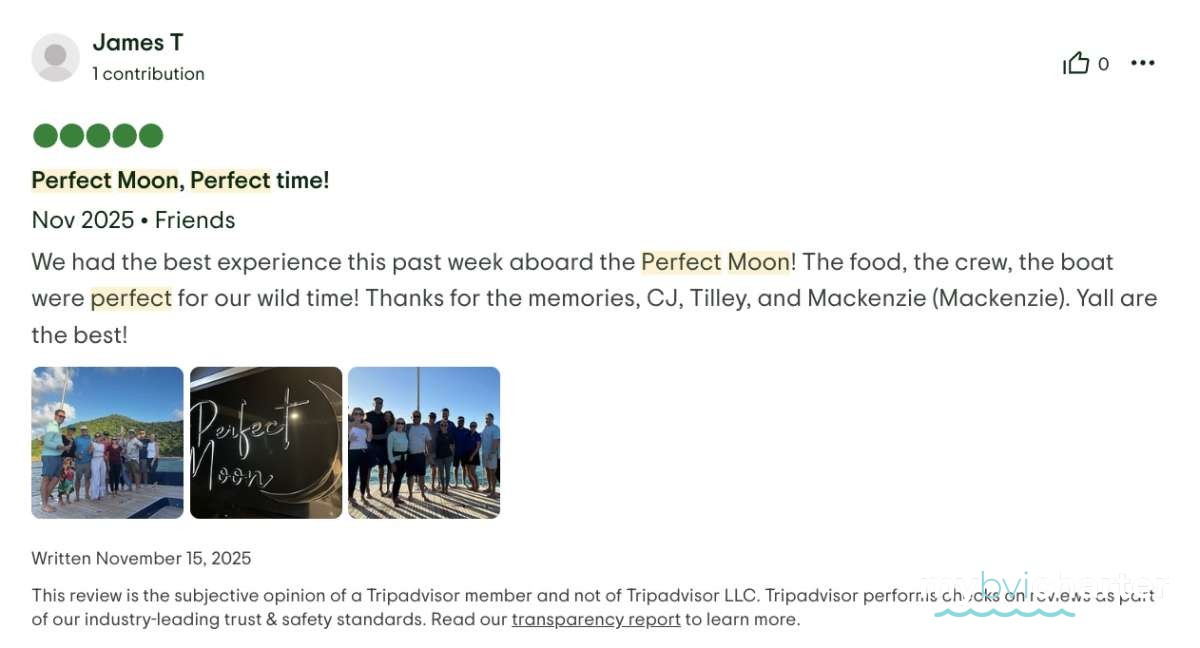1200x648 pixels.
Task: Click the "Perfect Moon, Perfect time!" review title
Action: (x=180, y=180)
